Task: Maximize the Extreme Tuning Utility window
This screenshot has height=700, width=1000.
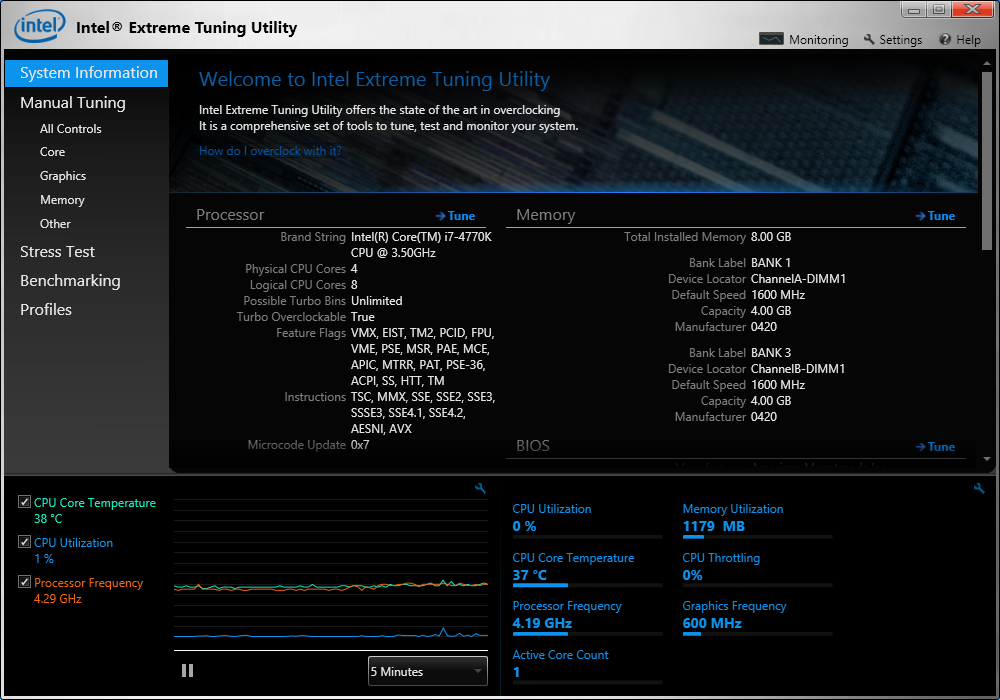Action: pos(939,10)
